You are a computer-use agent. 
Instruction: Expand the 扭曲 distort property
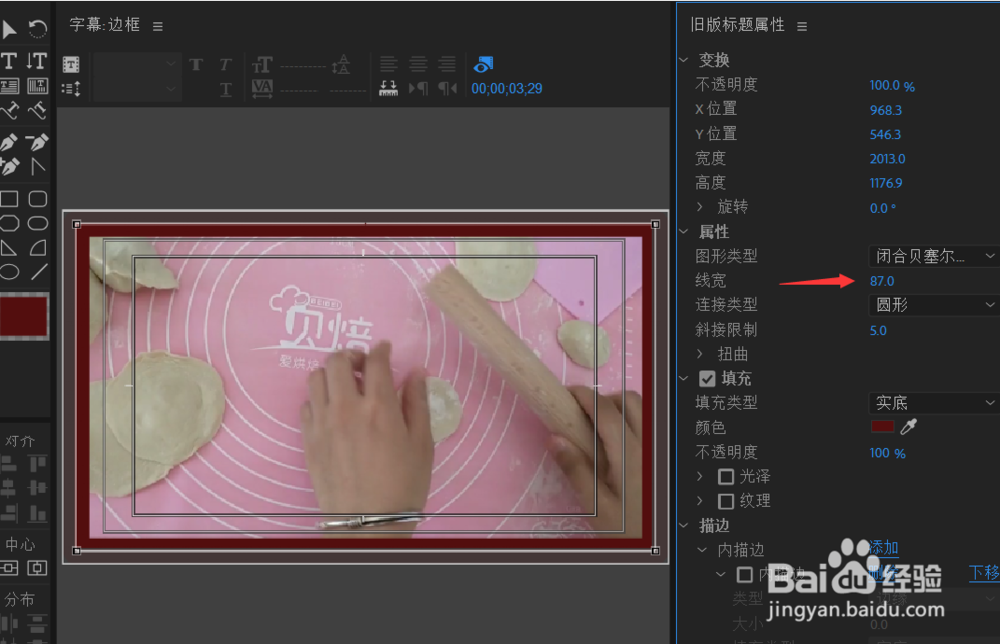(x=700, y=354)
